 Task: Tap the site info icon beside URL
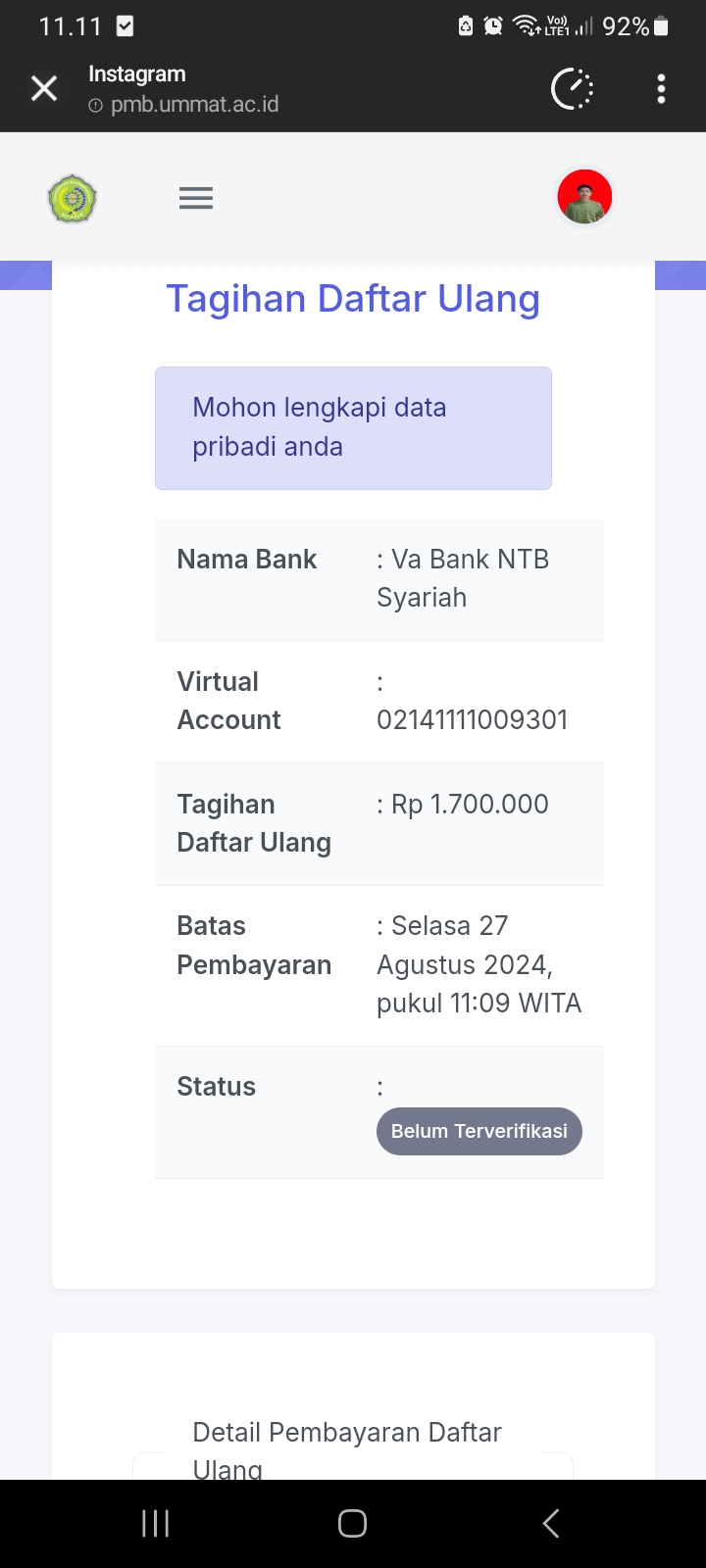[x=95, y=106]
